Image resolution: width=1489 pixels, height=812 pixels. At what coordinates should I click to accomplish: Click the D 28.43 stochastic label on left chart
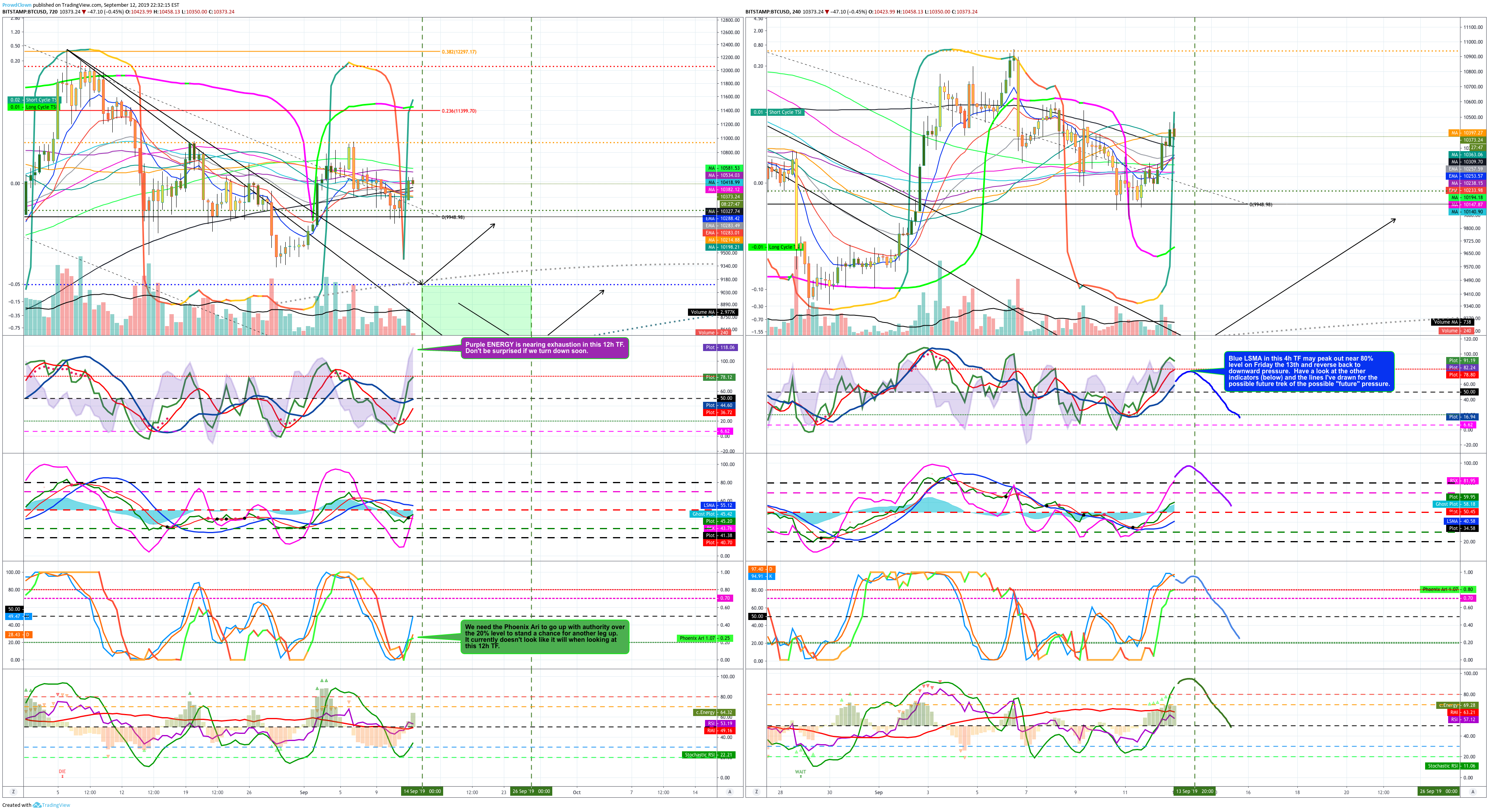pos(19,635)
